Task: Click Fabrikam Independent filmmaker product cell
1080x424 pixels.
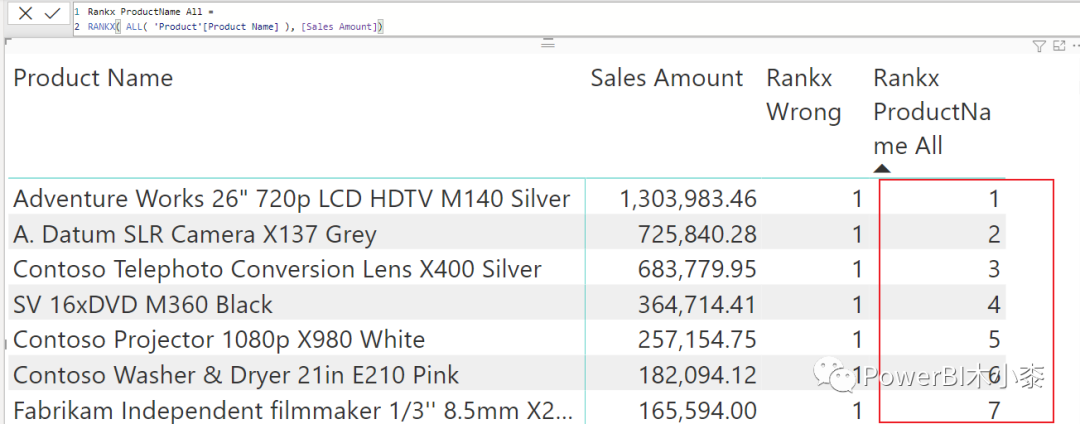Action: coord(293,410)
